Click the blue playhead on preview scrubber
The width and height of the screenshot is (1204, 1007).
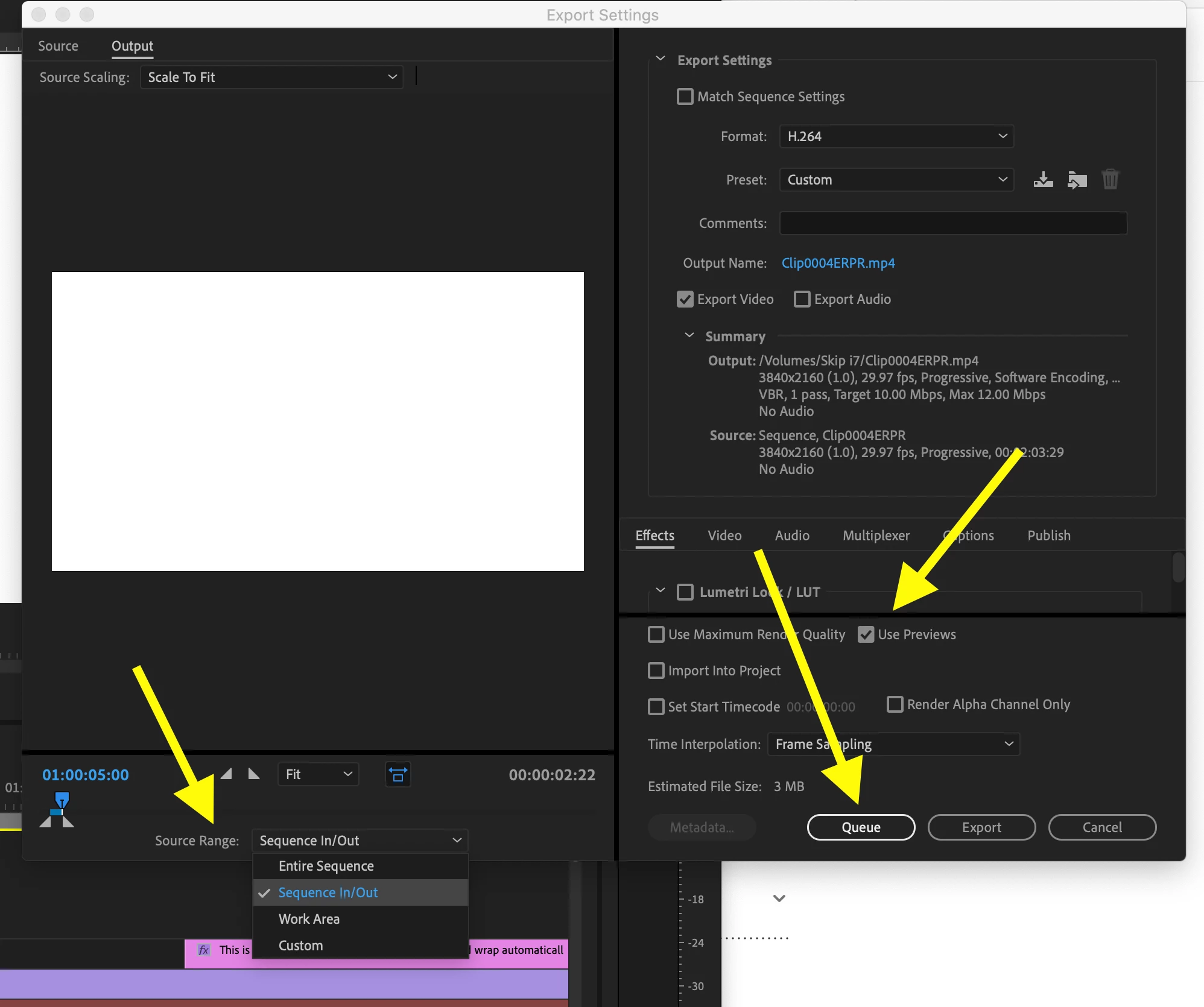click(62, 800)
